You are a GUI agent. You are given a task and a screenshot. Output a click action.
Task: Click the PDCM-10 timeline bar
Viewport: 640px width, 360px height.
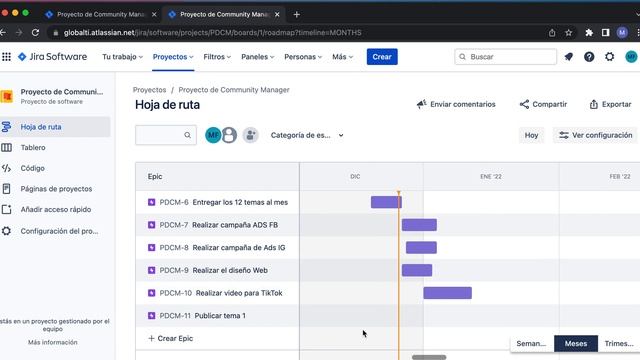pos(447,293)
